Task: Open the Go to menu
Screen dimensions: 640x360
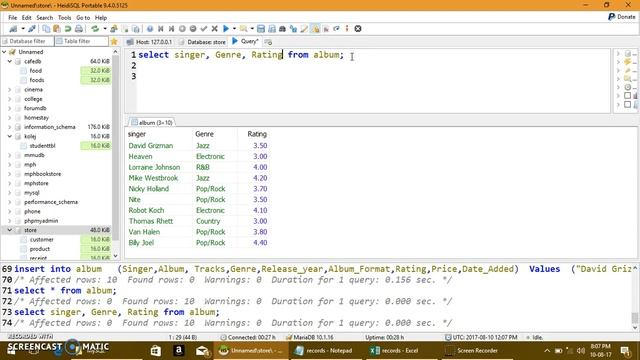Action: click(83, 18)
